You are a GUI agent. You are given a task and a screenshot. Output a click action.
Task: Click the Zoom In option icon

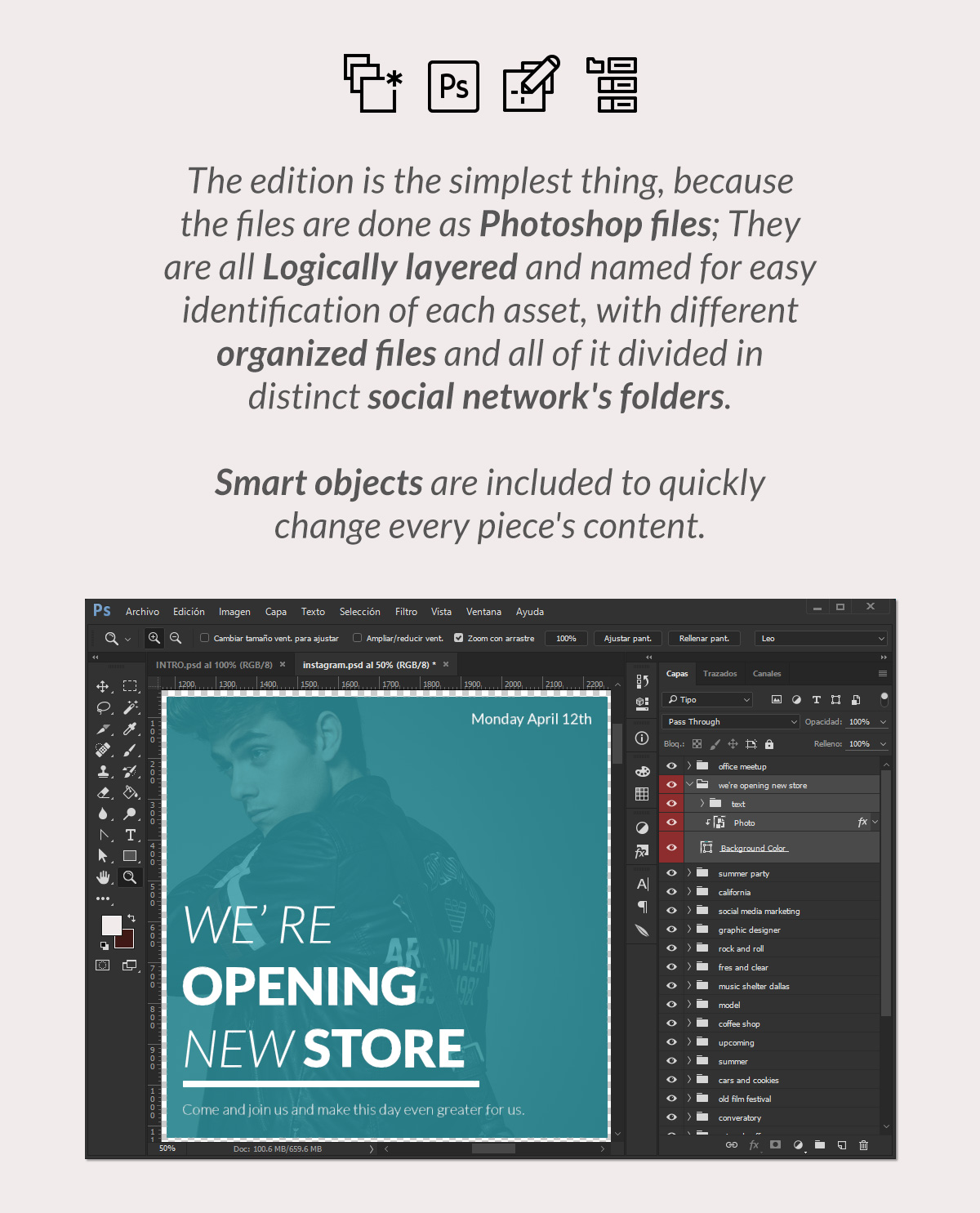(154, 638)
